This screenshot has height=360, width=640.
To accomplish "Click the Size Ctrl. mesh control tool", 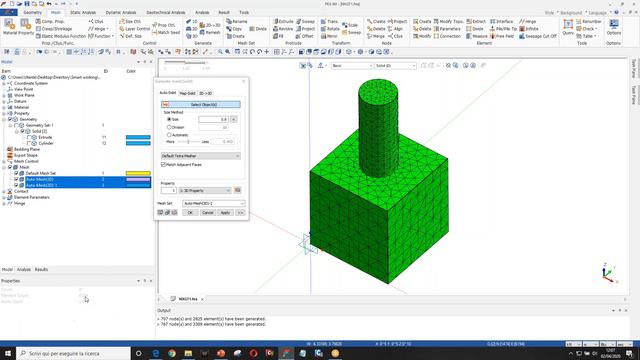I will [130, 21].
